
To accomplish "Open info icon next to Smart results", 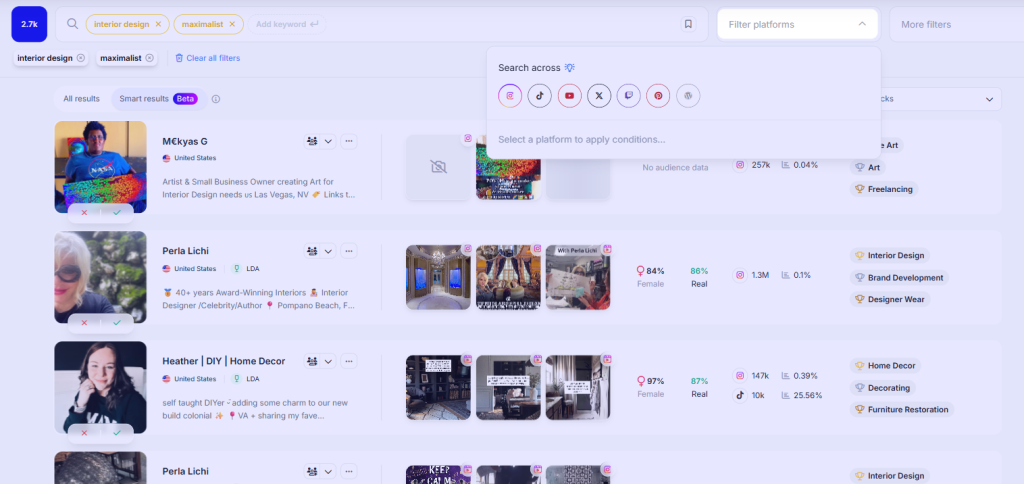I will coord(216,99).
